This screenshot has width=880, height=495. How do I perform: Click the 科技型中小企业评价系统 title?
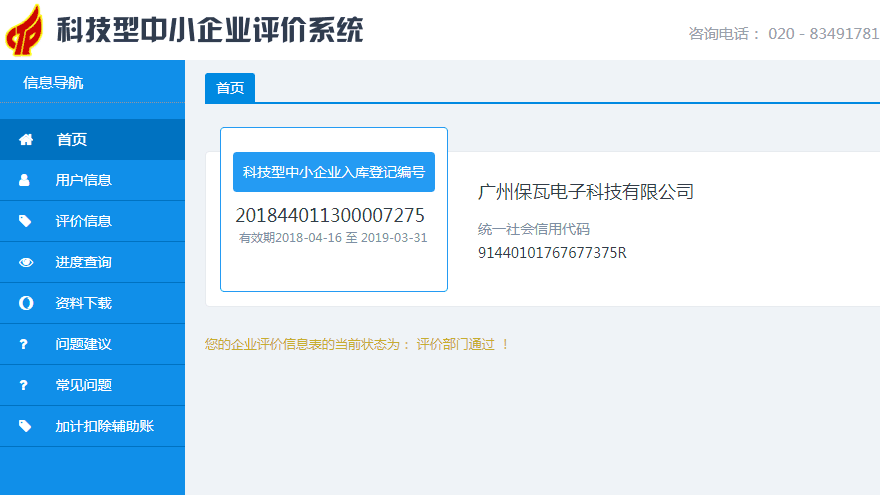coord(210,30)
